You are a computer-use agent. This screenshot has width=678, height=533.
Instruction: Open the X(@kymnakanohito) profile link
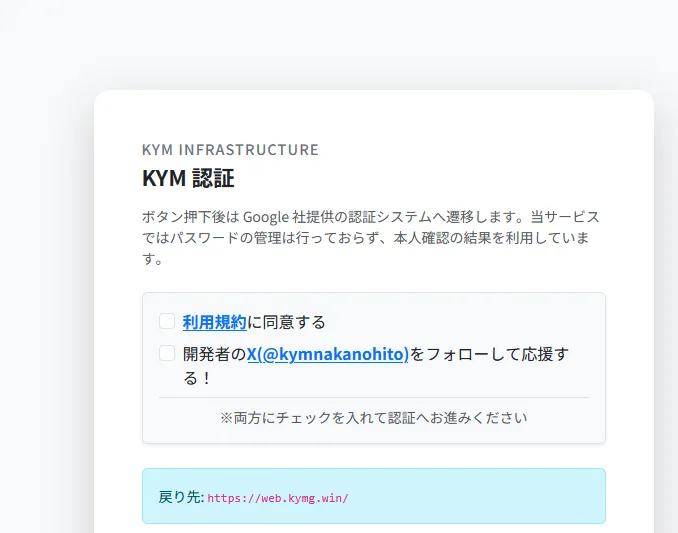[x=328, y=354]
